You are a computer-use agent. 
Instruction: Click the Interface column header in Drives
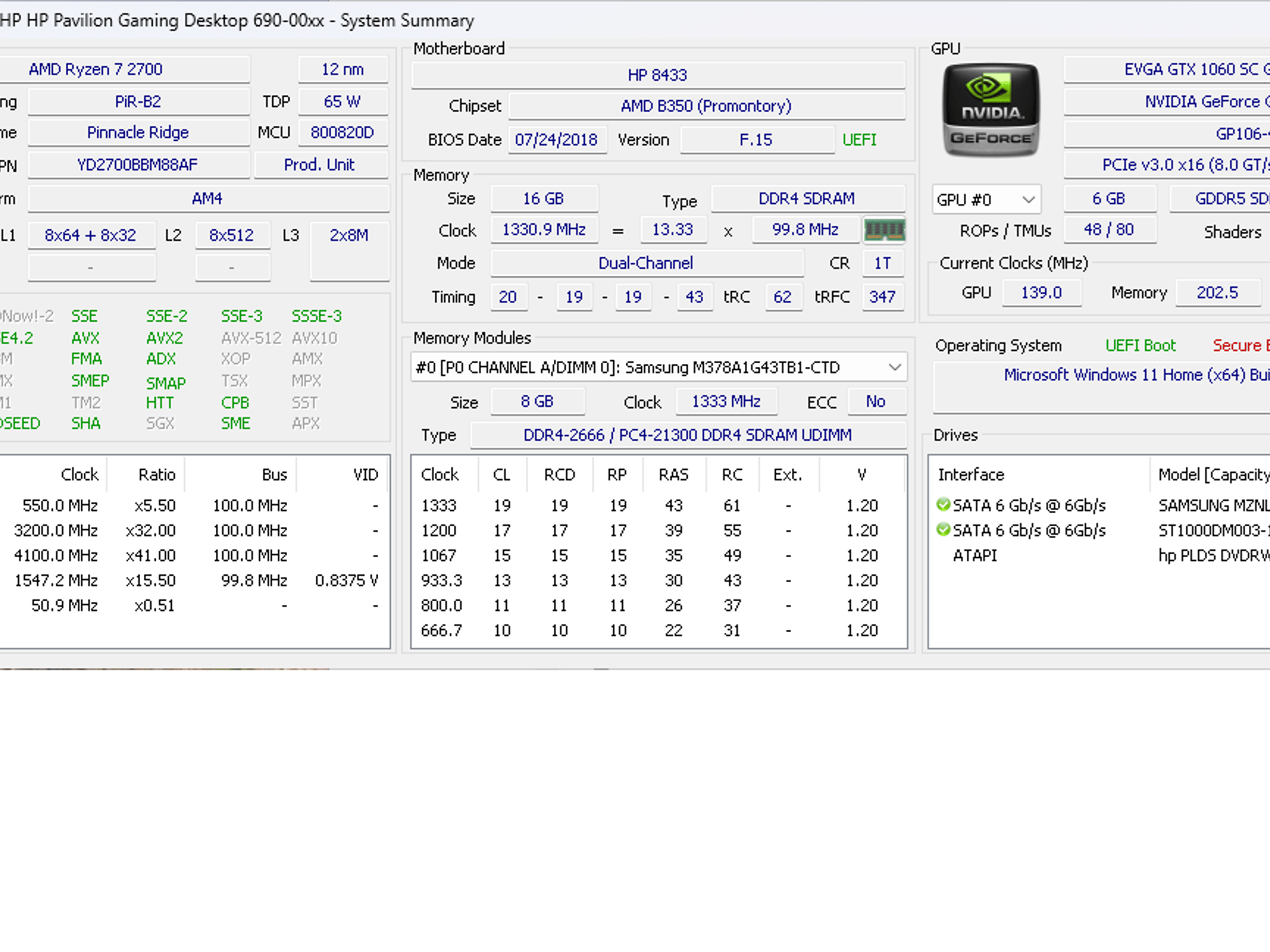1039,475
